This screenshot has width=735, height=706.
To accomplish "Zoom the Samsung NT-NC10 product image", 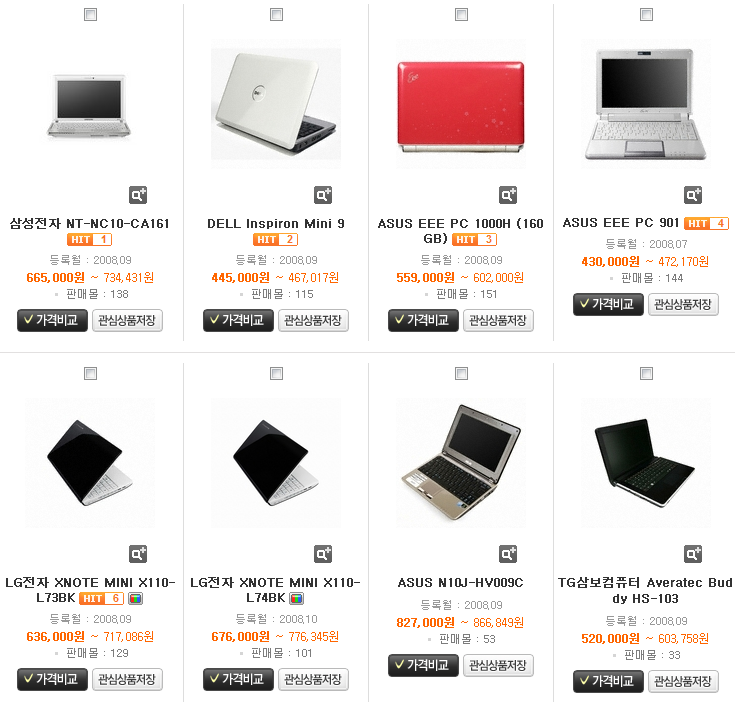I will click(138, 195).
